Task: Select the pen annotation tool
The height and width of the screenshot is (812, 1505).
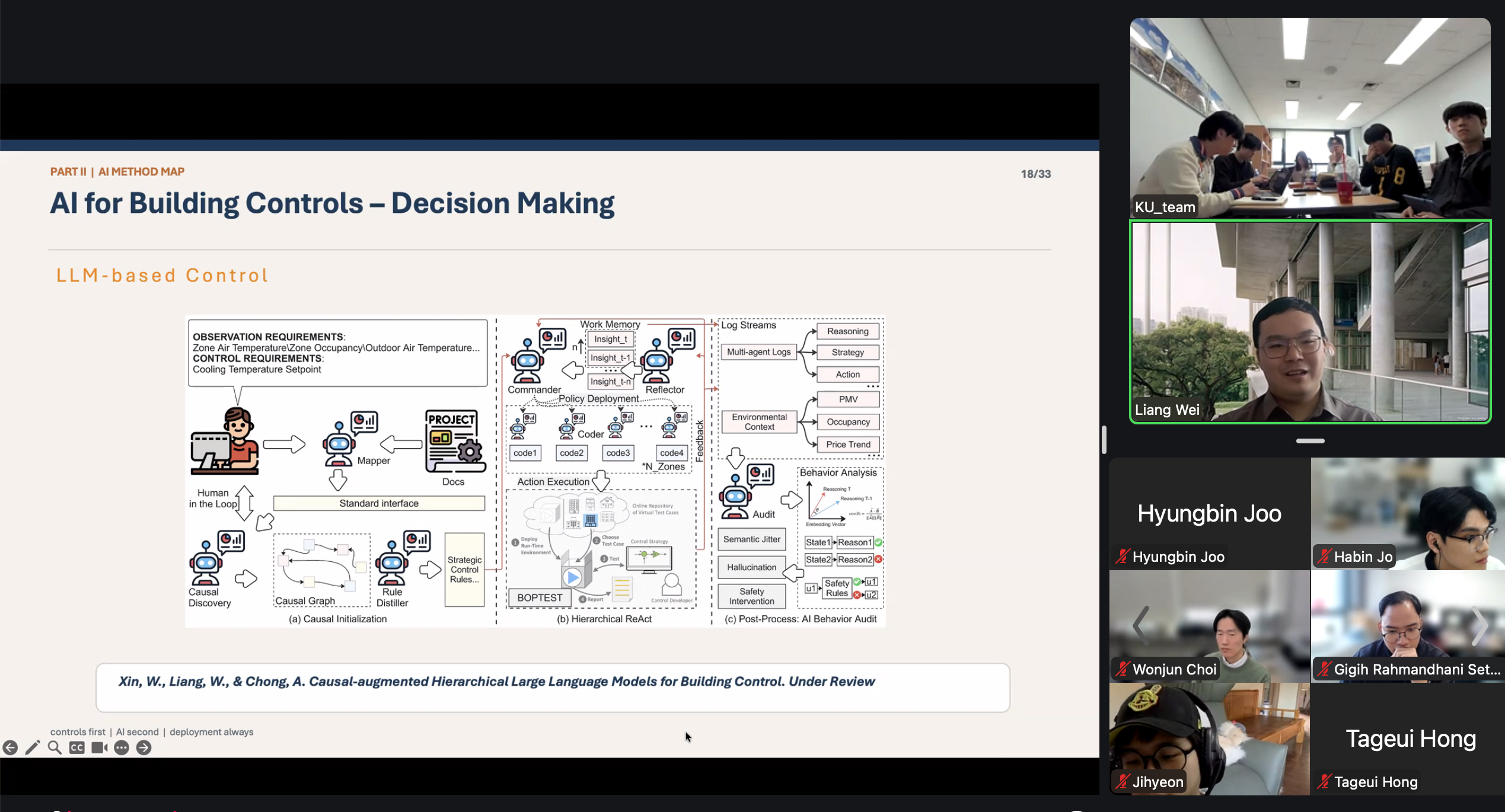Action: coord(33,748)
